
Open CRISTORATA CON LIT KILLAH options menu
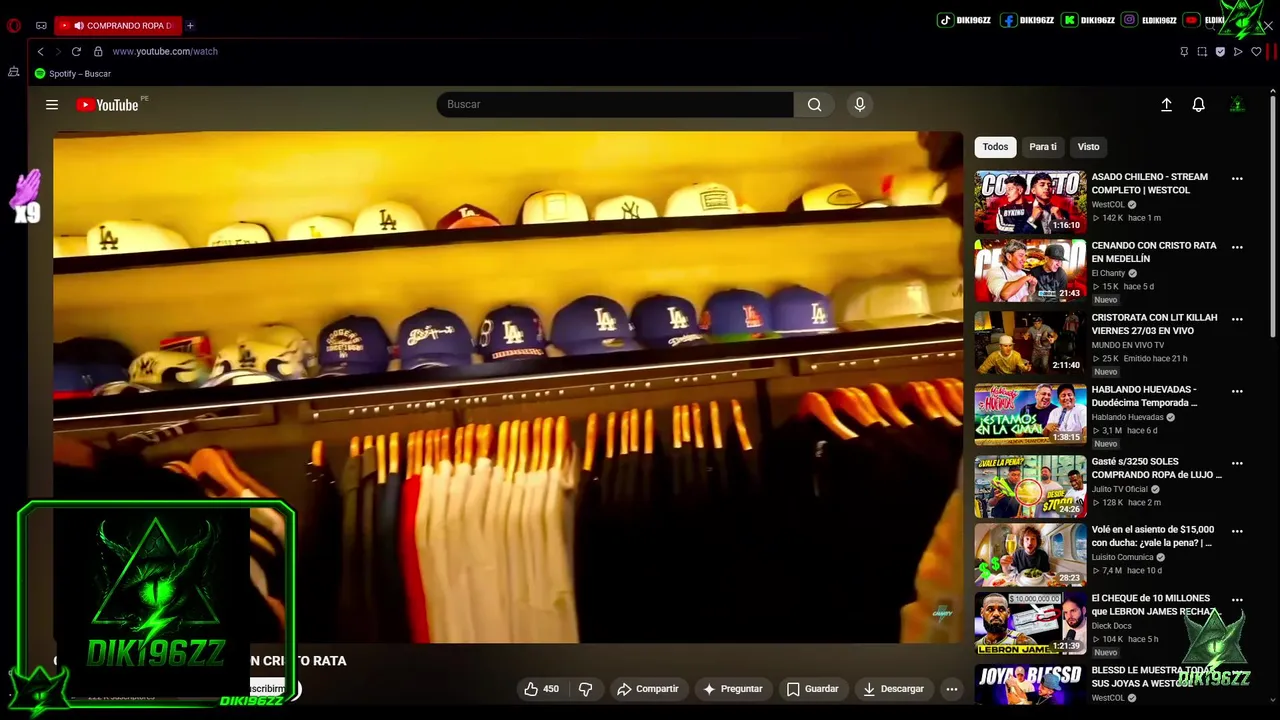point(1237,319)
